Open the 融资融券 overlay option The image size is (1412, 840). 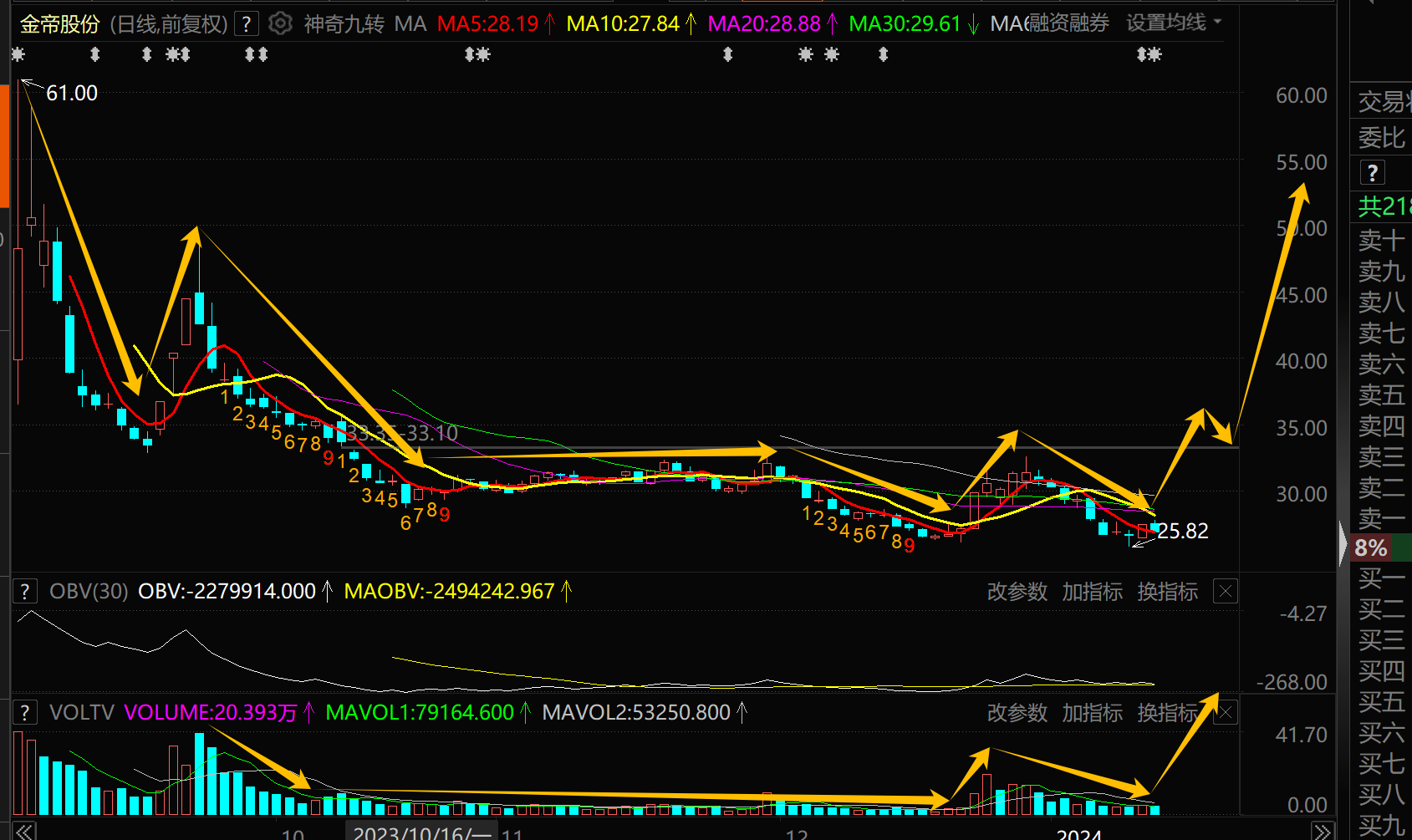(x=1068, y=23)
